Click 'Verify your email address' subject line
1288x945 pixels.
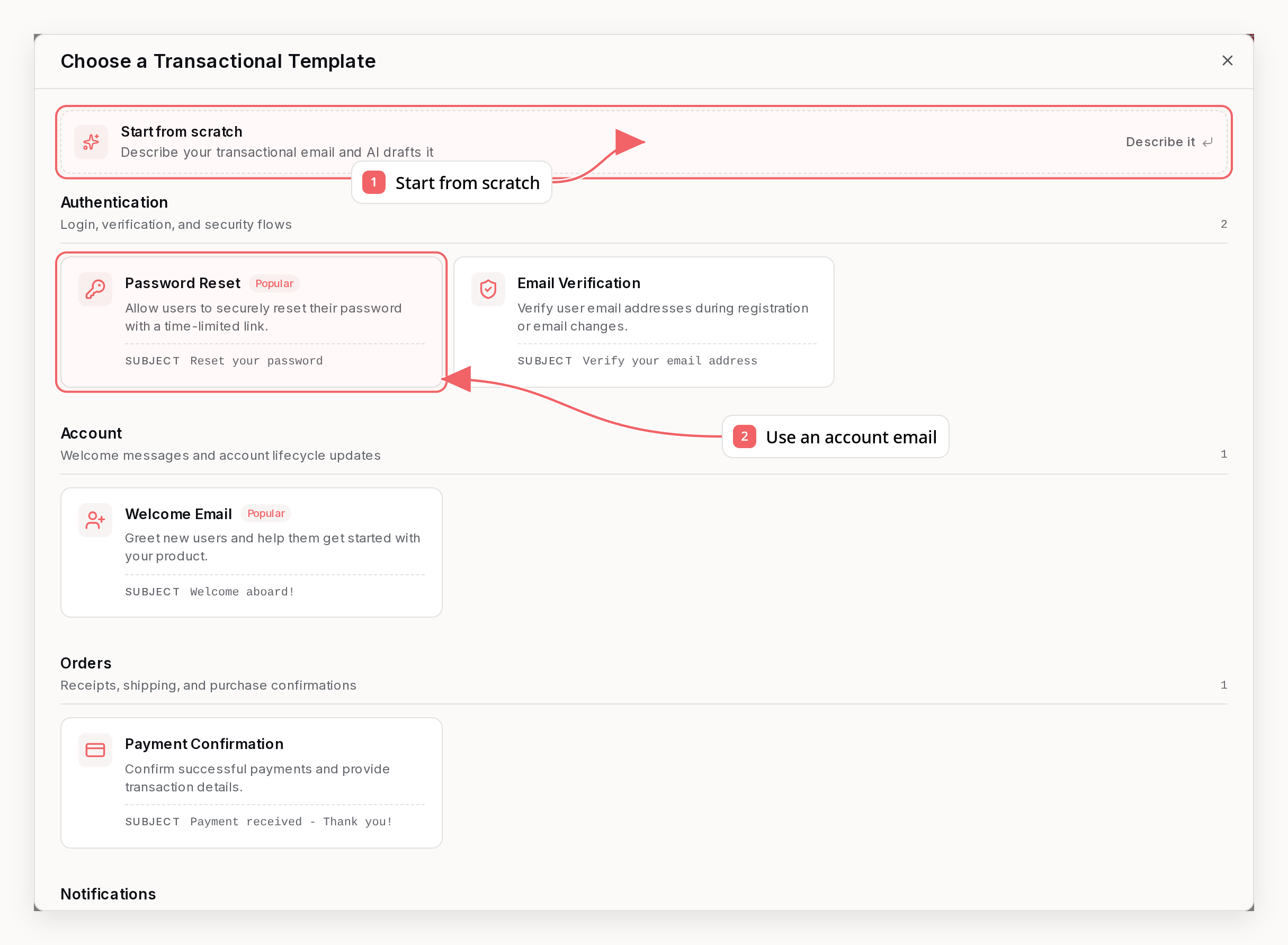coord(670,361)
